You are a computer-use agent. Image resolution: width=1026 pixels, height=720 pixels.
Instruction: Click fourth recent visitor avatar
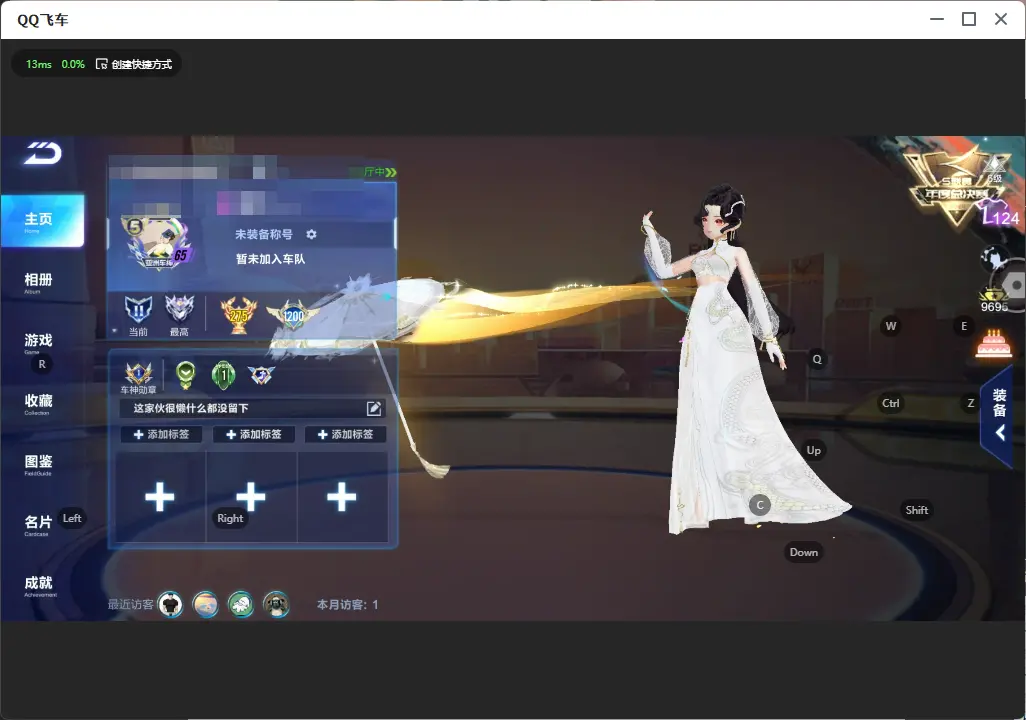(x=276, y=604)
